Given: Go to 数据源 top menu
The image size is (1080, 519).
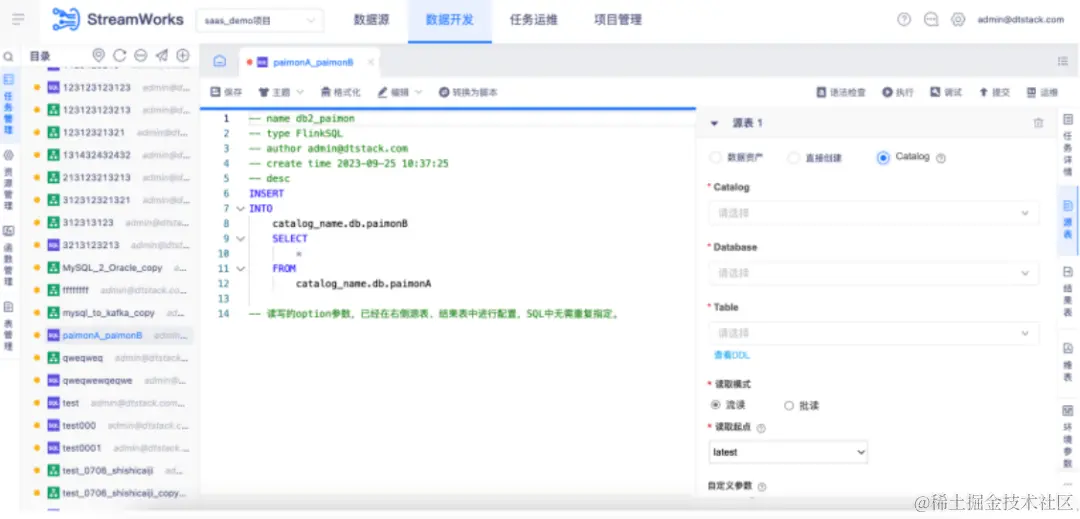Looking at the screenshot, I should 372,20.
